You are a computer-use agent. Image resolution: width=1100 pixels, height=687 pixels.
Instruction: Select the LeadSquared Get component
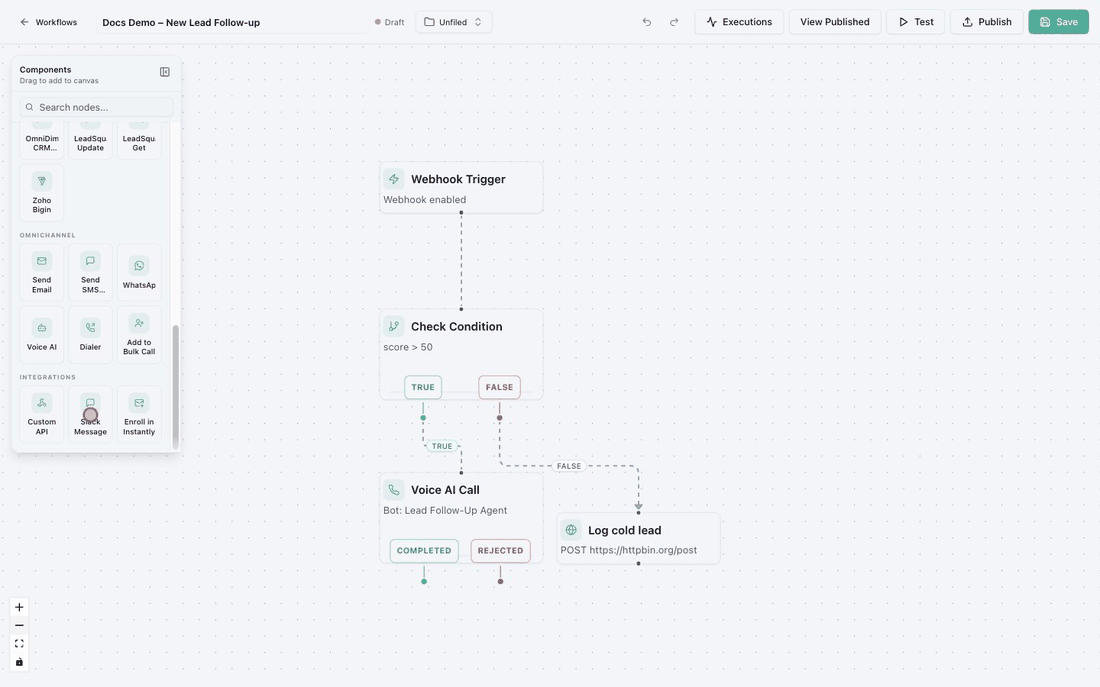(139, 140)
